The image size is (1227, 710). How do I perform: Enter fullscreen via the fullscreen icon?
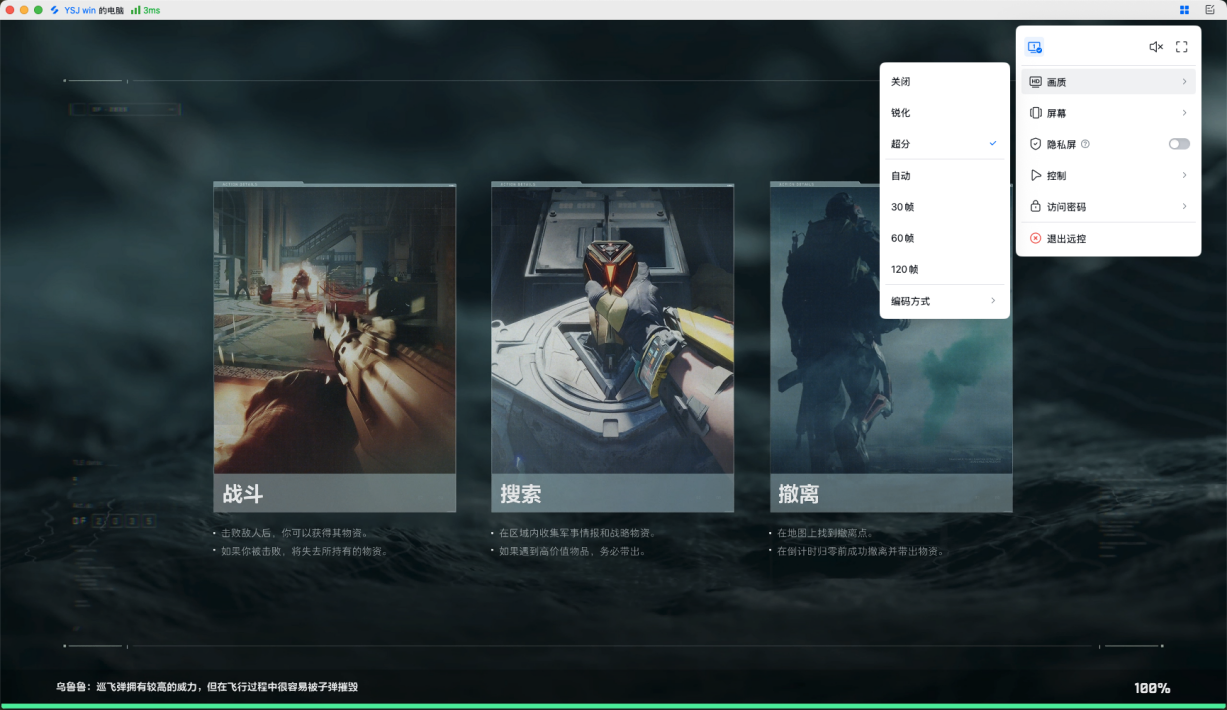coord(1181,47)
